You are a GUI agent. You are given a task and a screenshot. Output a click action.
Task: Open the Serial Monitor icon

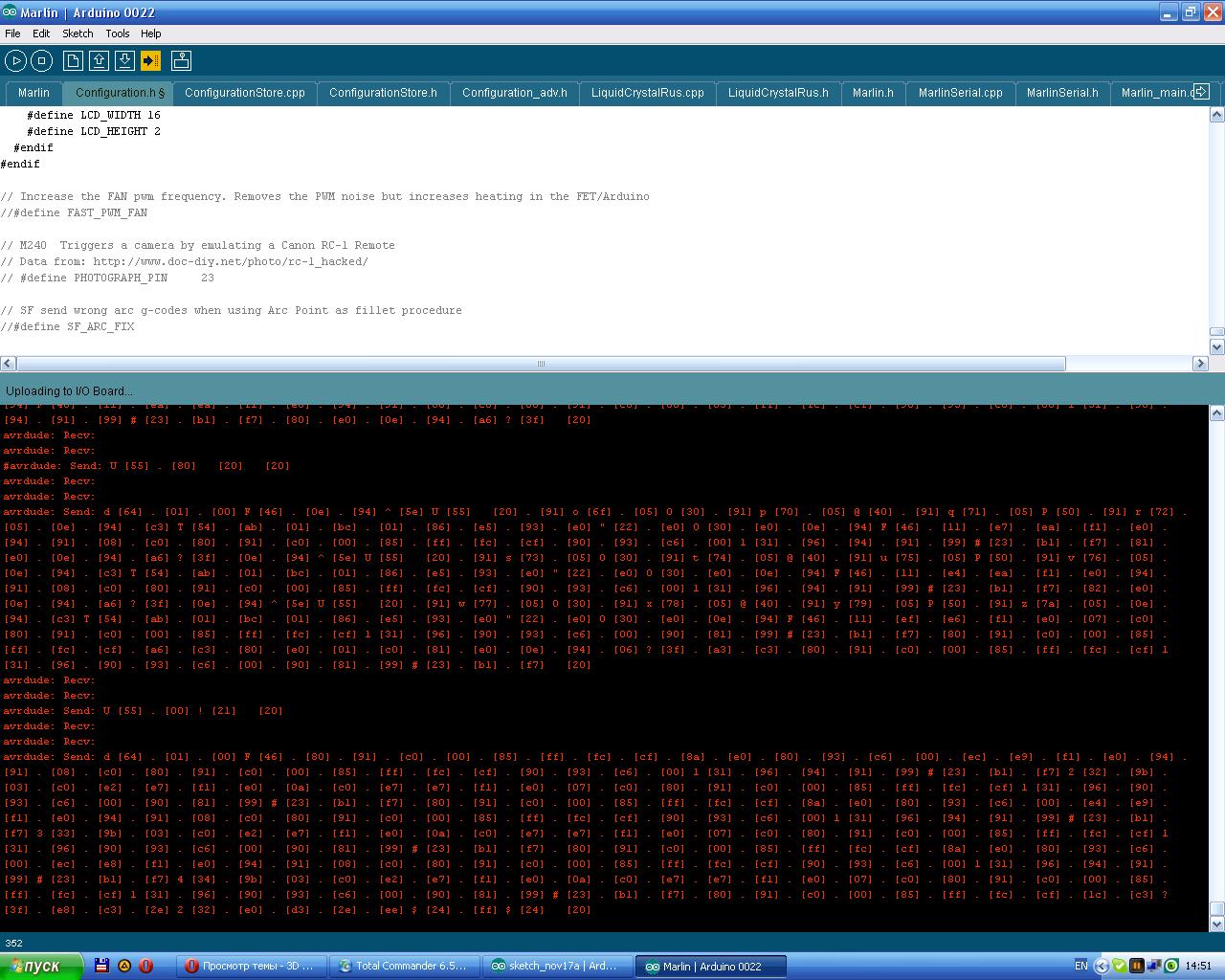181,61
